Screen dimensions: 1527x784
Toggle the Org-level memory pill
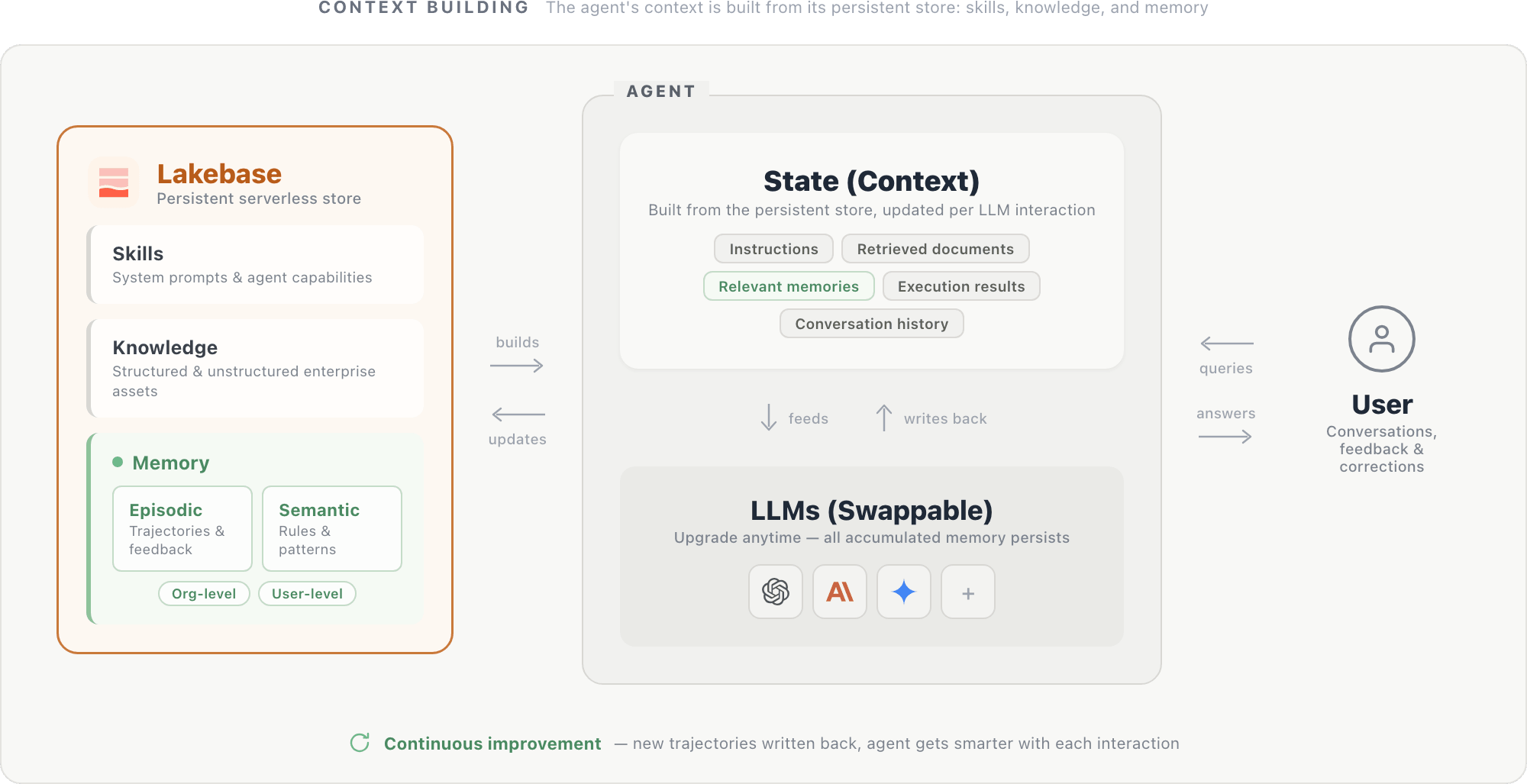pos(203,593)
